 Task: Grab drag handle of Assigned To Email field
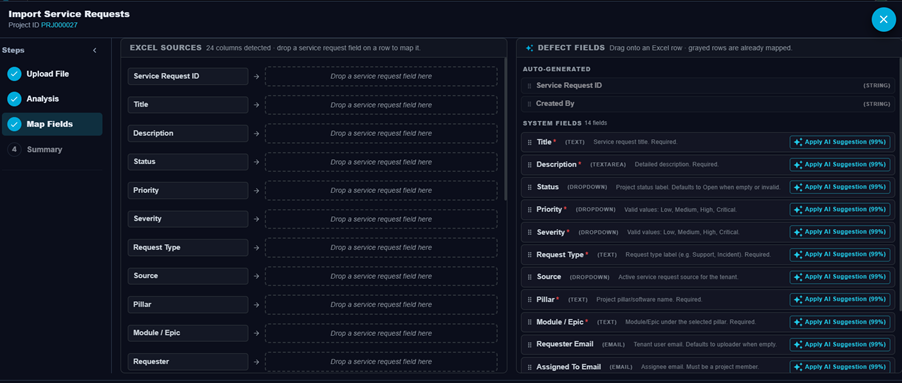coord(529,367)
